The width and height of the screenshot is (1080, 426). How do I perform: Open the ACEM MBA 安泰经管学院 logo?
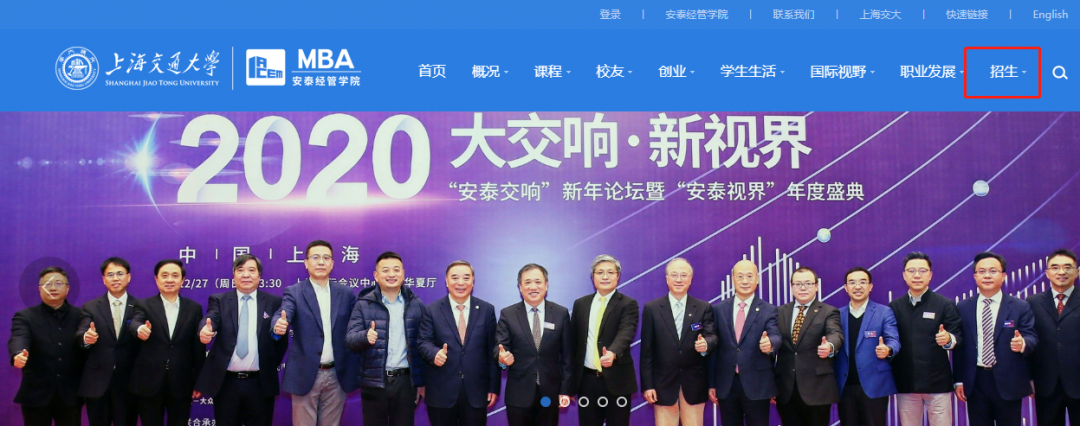coord(303,68)
